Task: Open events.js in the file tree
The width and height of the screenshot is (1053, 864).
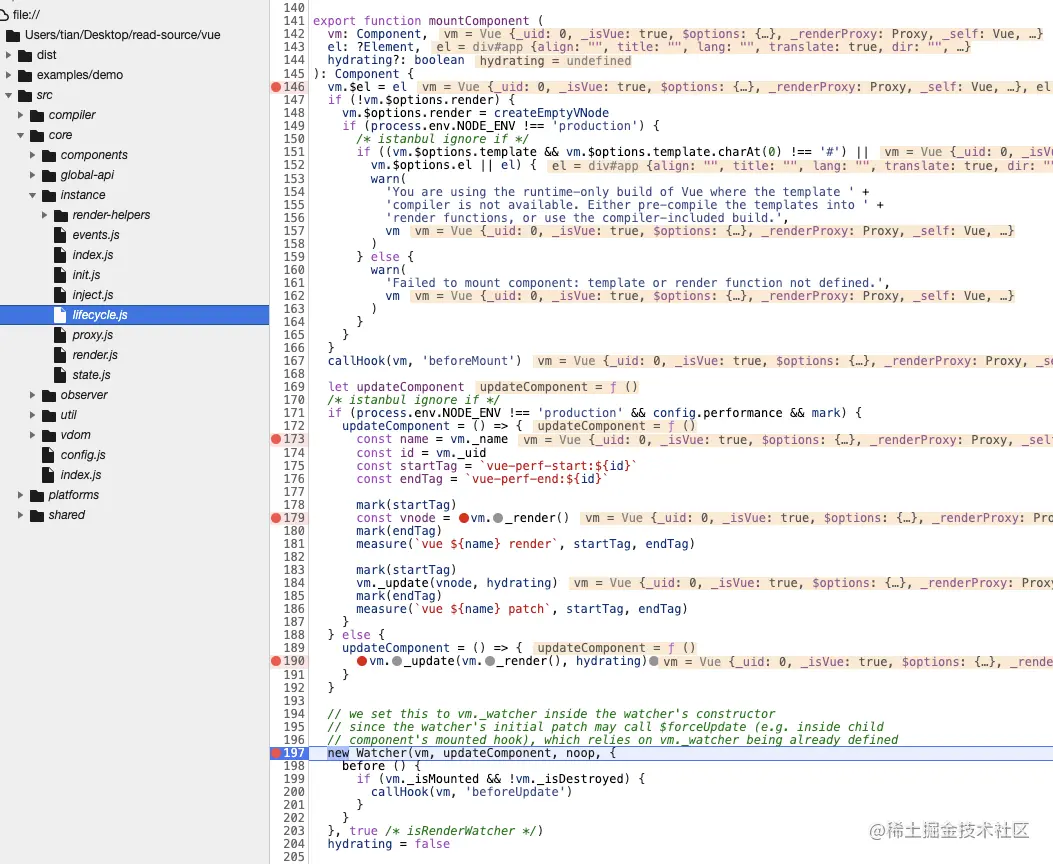Action: (x=96, y=235)
